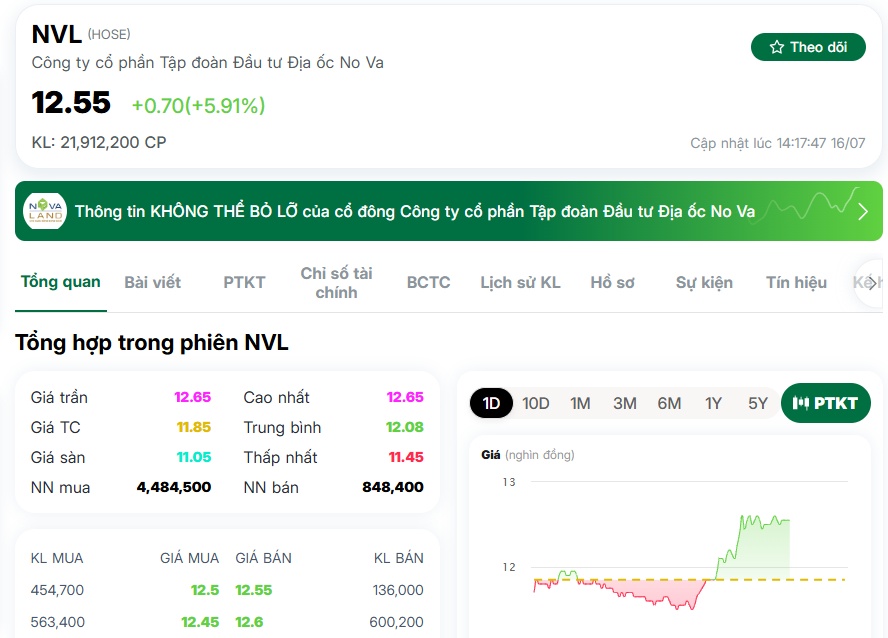
Task: Select the 3M chart timeframe
Action: 625,403
